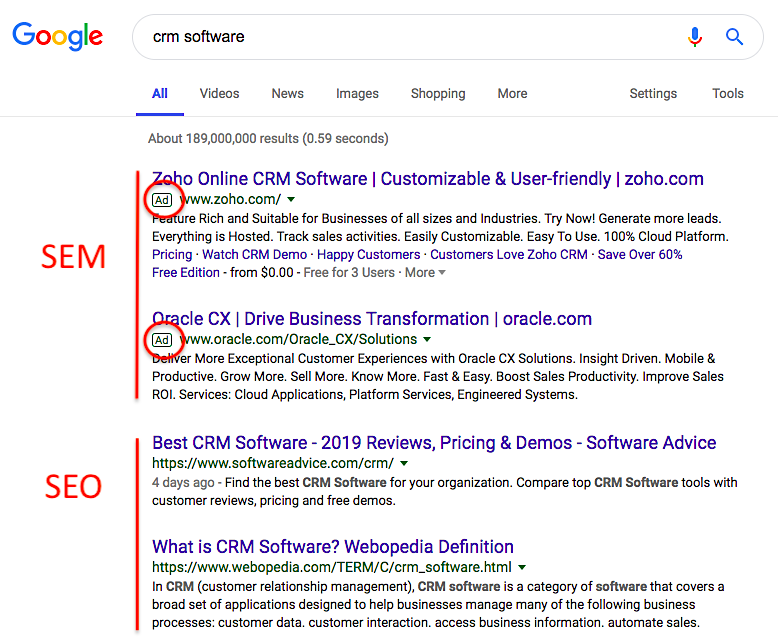Expand dropdown arrow beside oracle.com URL
Image resolution: width=778 pixels, height=639 pixels.
click(427, 339)
